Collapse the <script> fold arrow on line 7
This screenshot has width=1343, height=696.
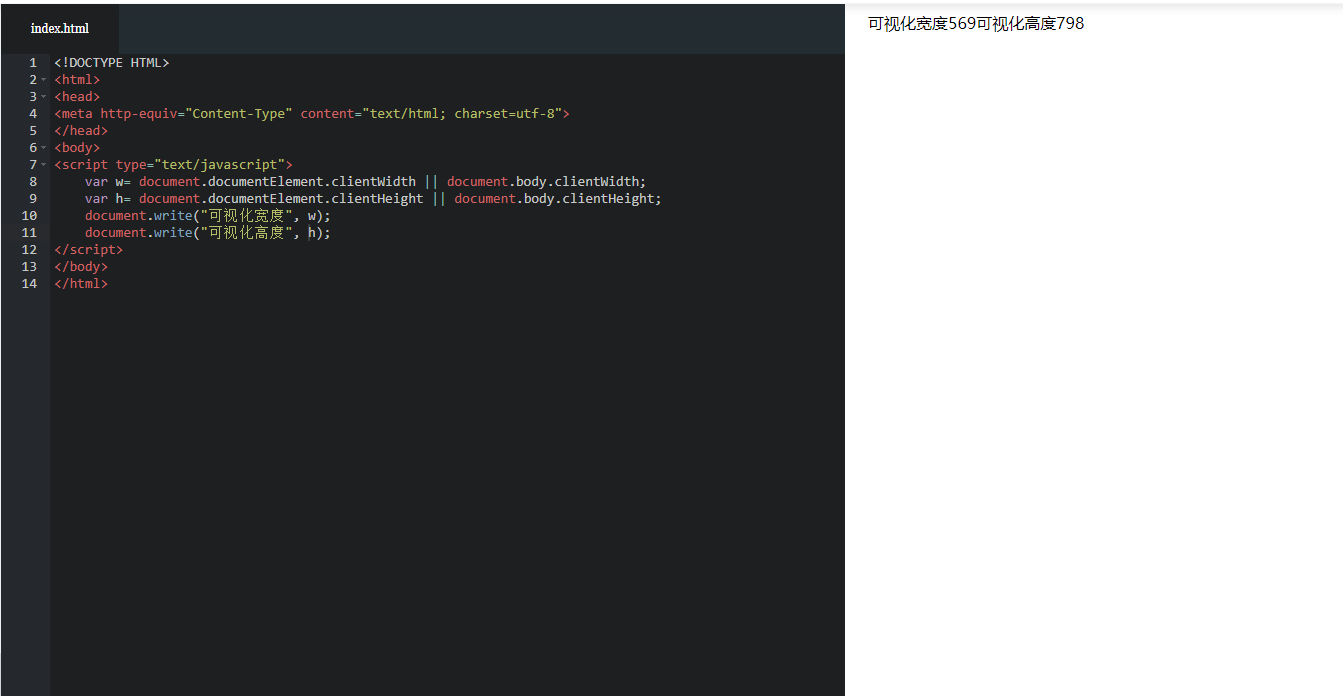point(44,165)
